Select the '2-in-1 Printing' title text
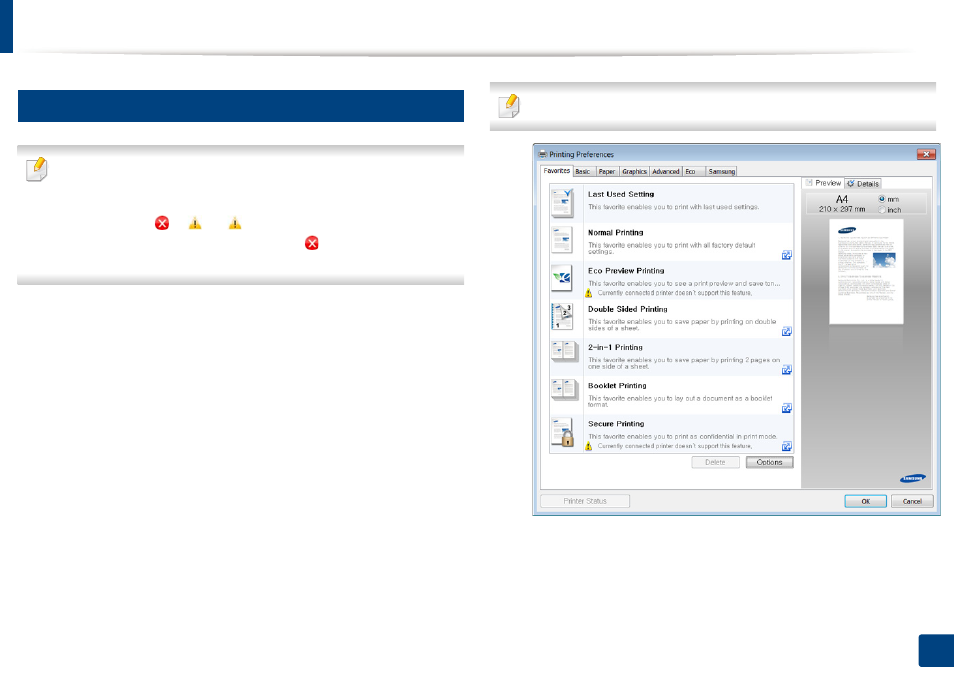The width and height of the screenshot is (954, 674). pyautogui.click(x=615, y=347)
